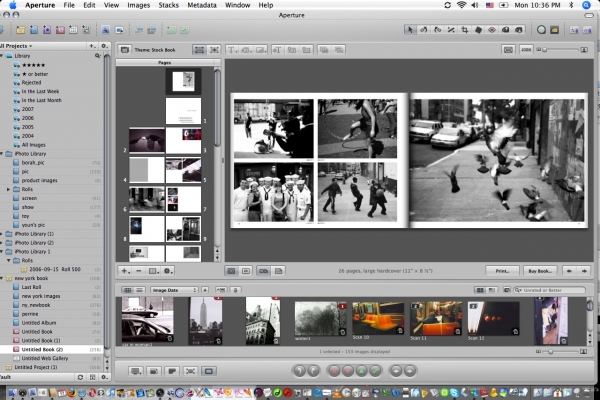
Task: Click the remove page minus button
Action: (138, 271)
